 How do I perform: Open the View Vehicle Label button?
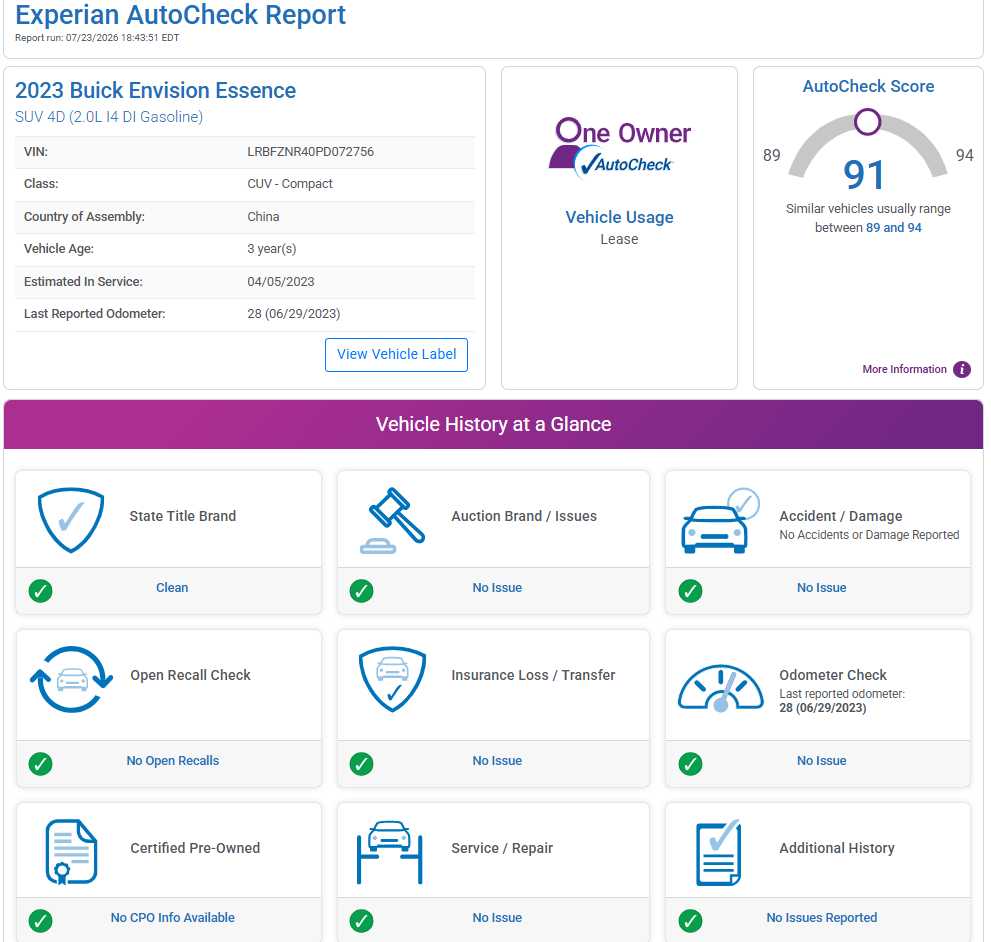[396, 355]
